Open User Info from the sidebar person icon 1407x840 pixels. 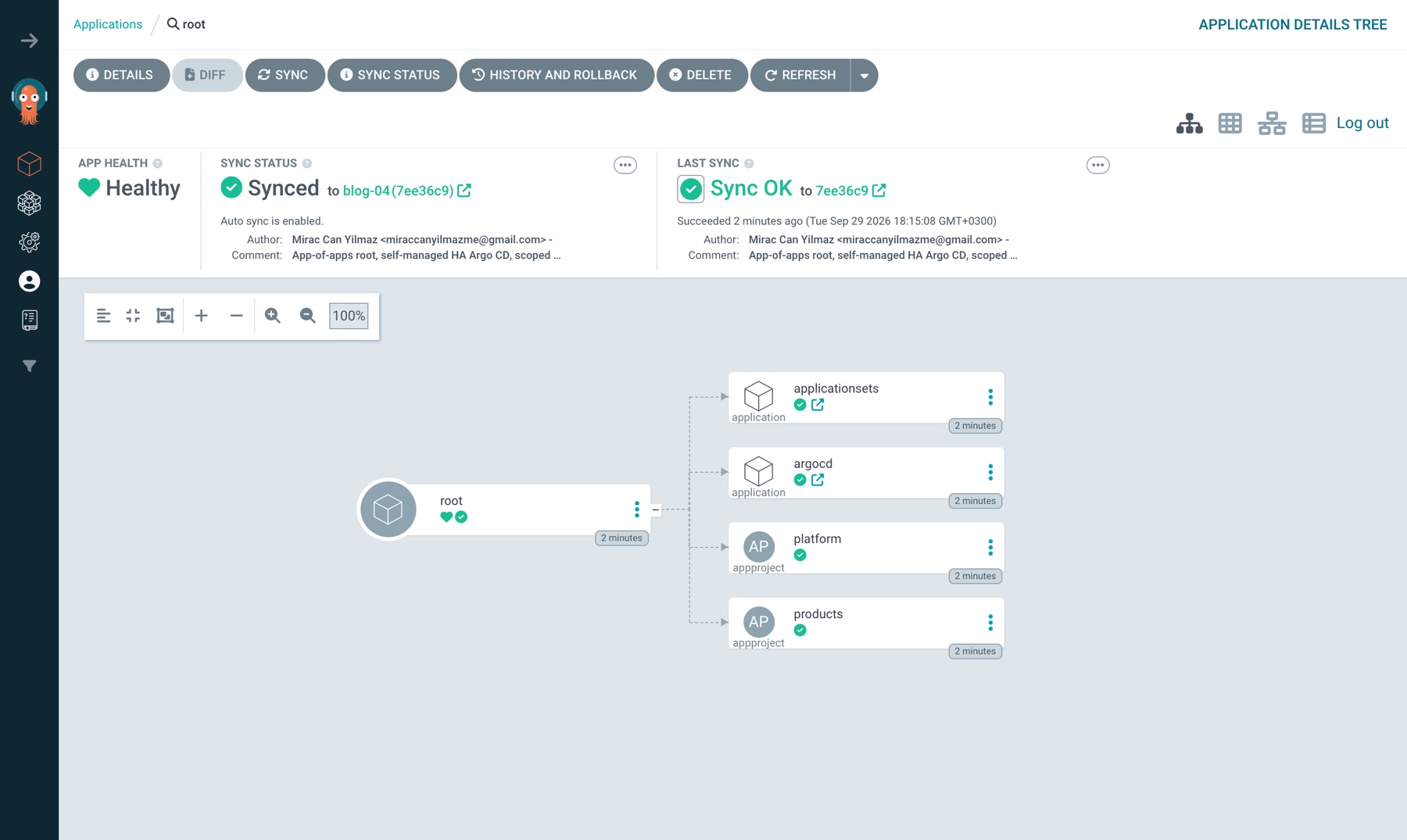point(29,281)
